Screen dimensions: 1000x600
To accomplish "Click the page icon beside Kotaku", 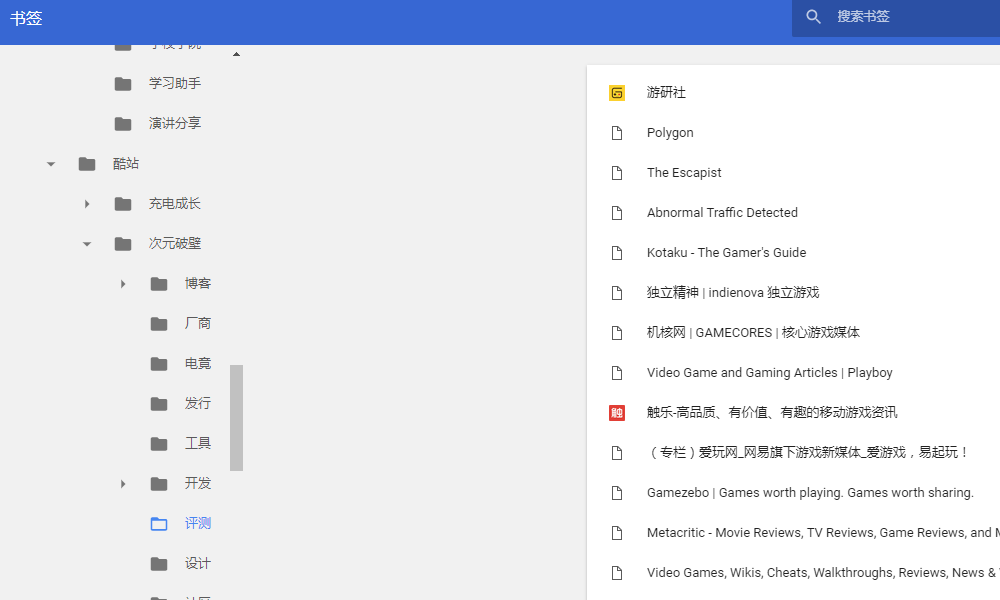I will click(x=617, y=253).
